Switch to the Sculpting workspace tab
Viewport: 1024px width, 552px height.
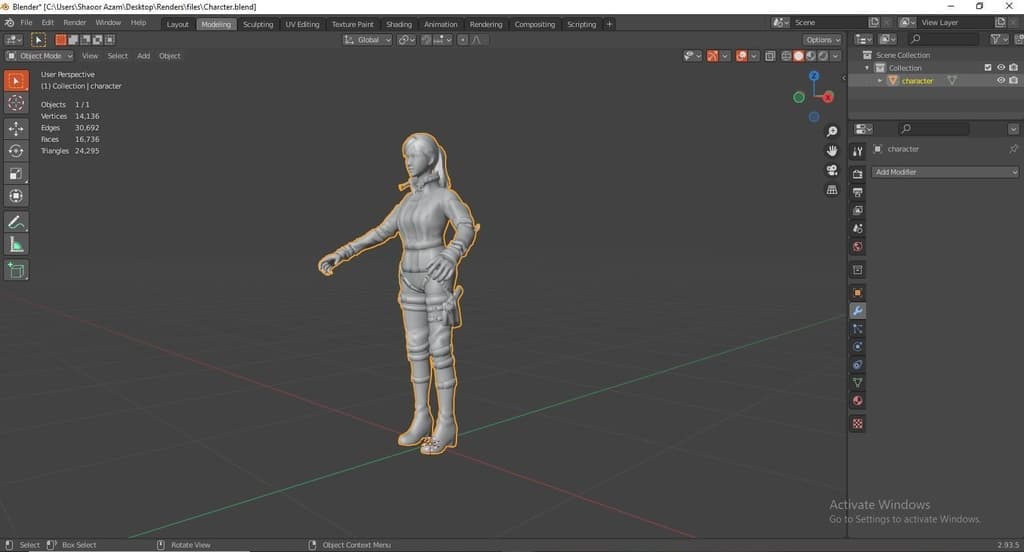tap(258, 24)
